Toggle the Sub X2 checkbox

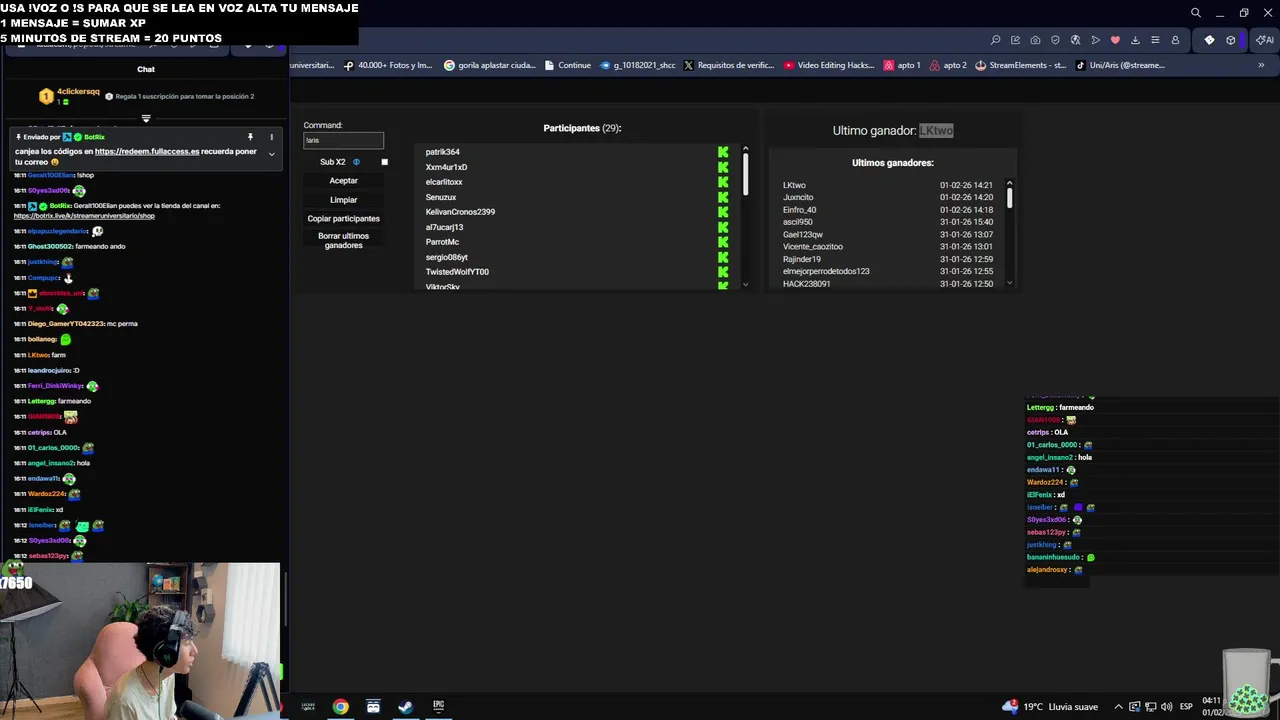coord(384,162)
